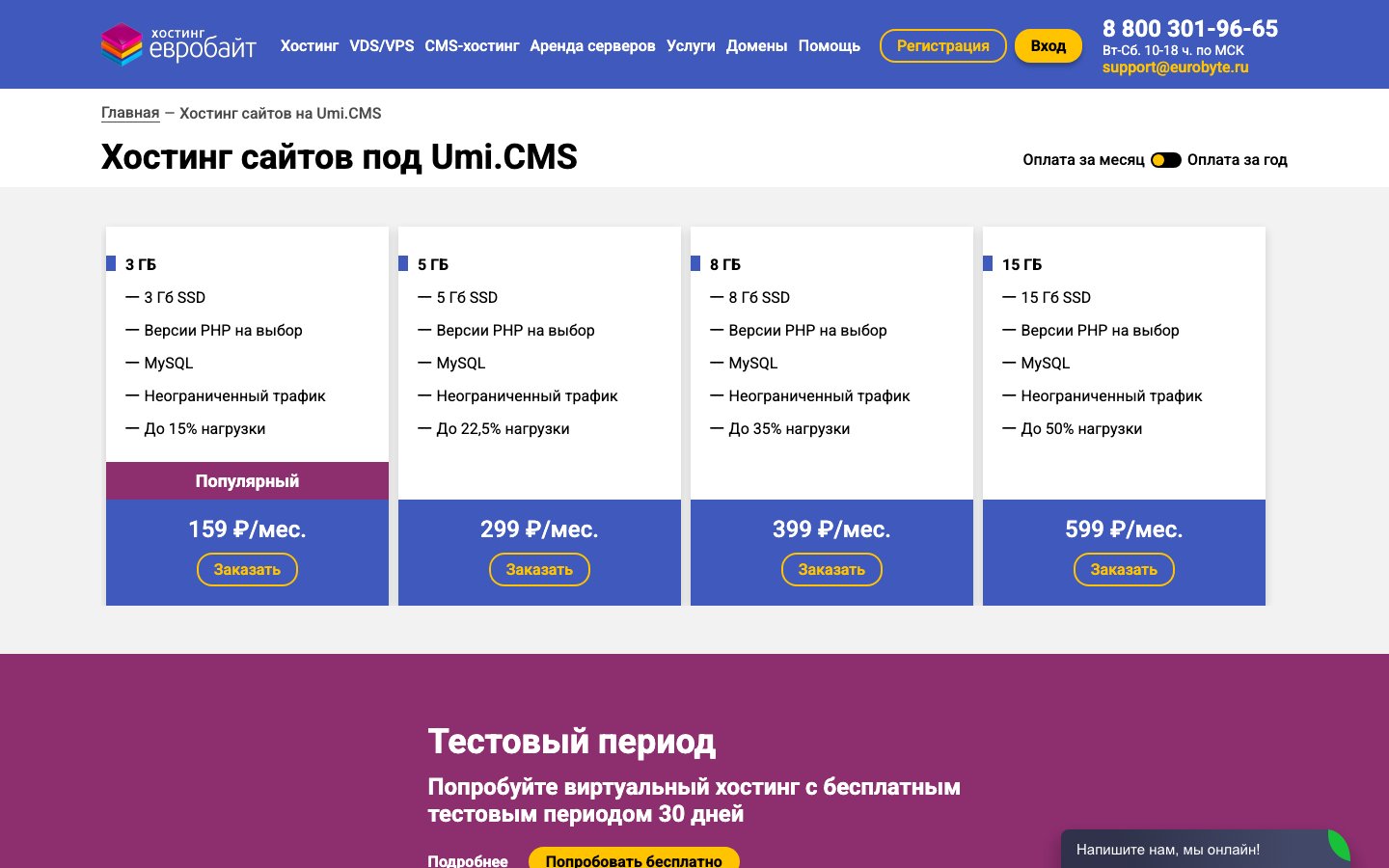1389x868 pixels.
Task: Click the 15 ГБ plan title
Action: [1021, 264]
